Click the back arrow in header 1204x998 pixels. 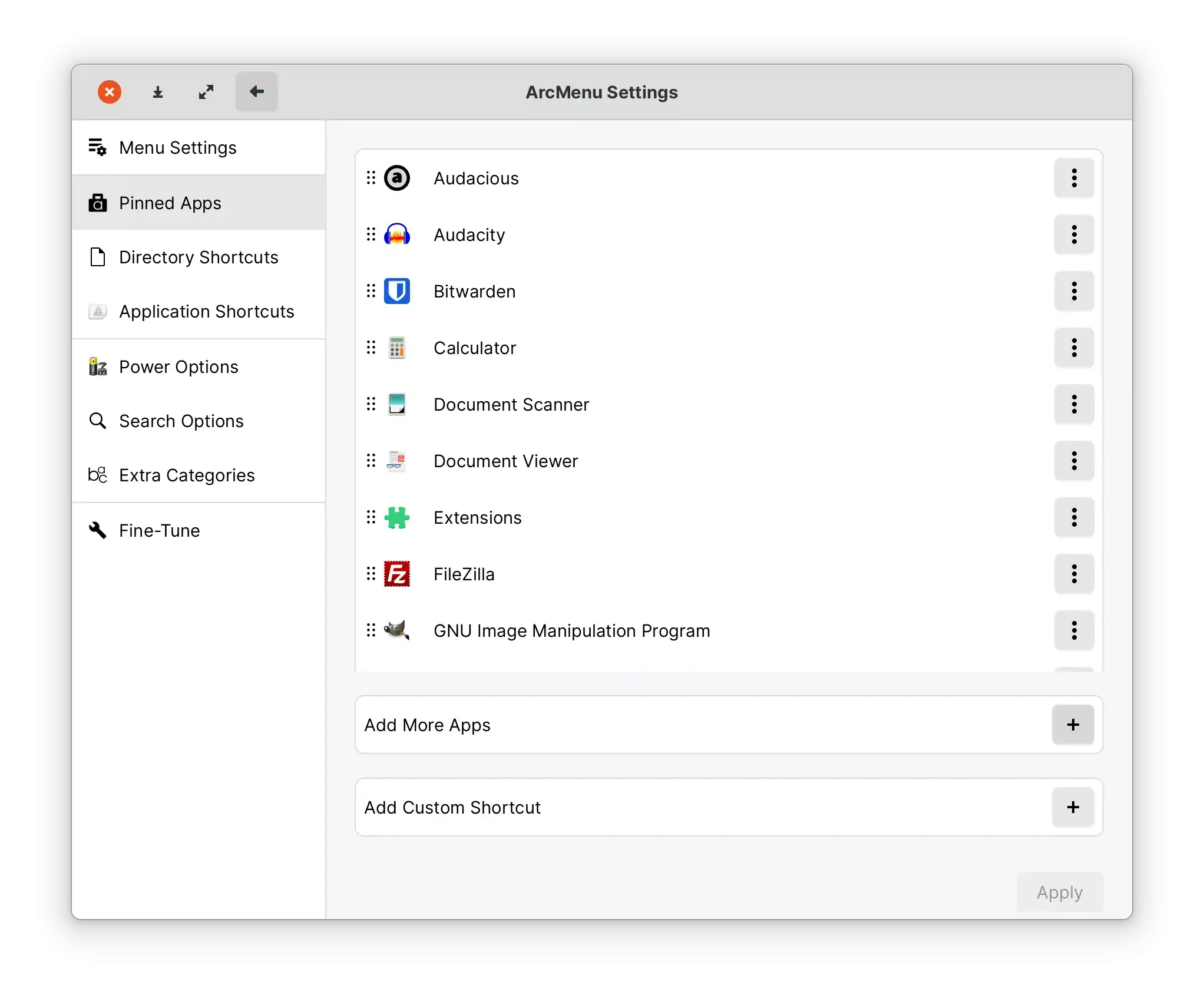(x=257, y=92)
